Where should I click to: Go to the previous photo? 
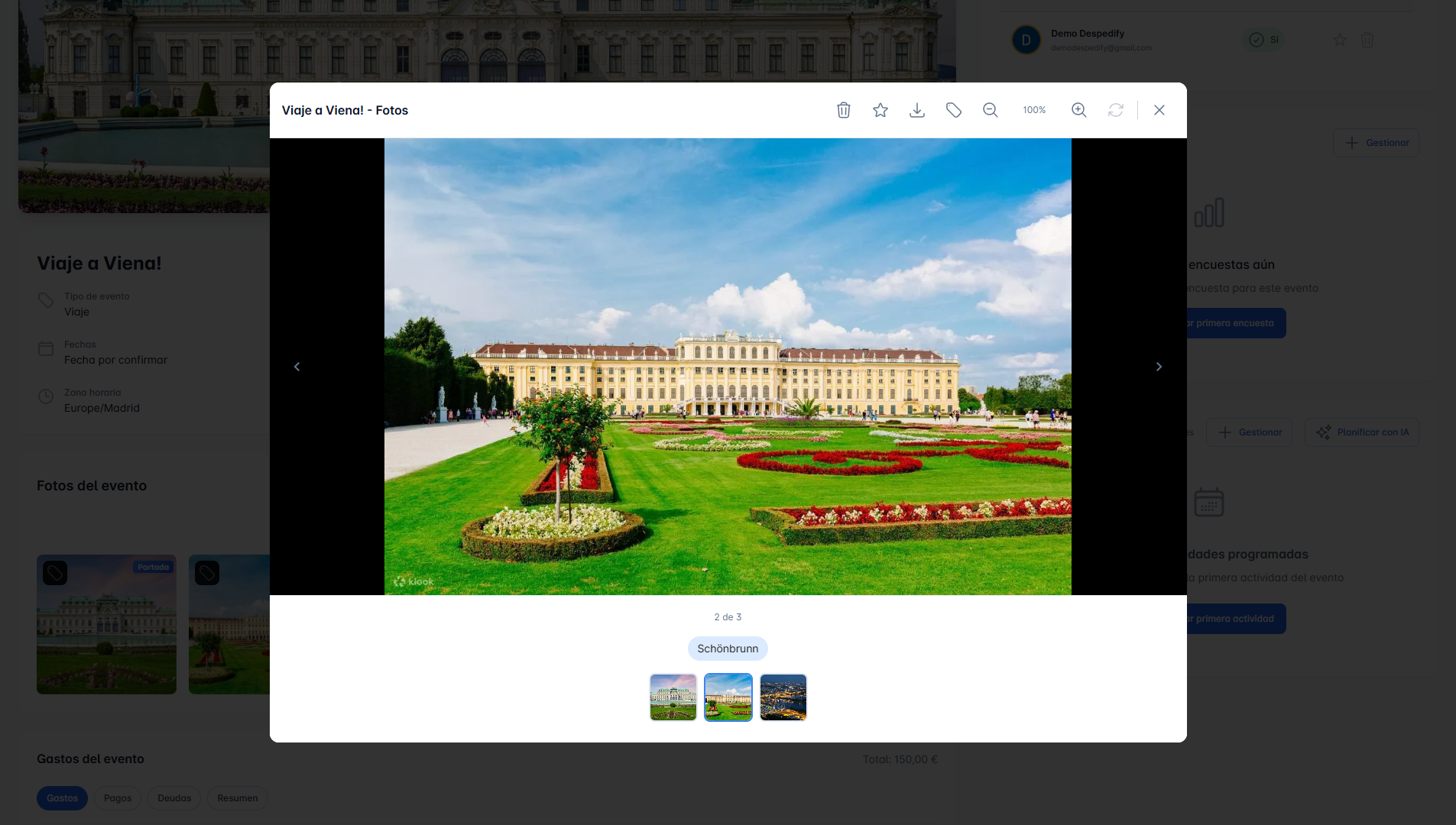(x=297, y=367)
